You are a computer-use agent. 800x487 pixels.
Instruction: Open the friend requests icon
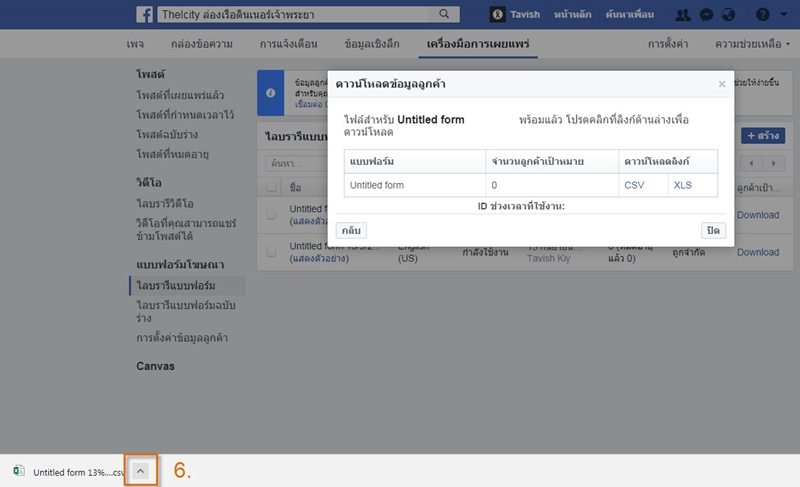coord(683,14)
